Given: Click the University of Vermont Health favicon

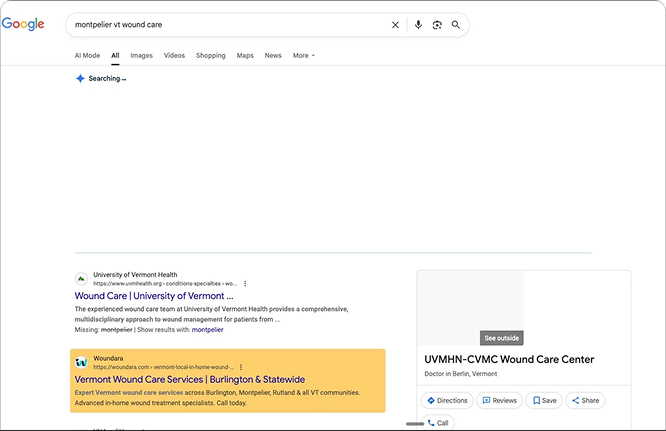Looking at the screenshot, I should [81, 279].
